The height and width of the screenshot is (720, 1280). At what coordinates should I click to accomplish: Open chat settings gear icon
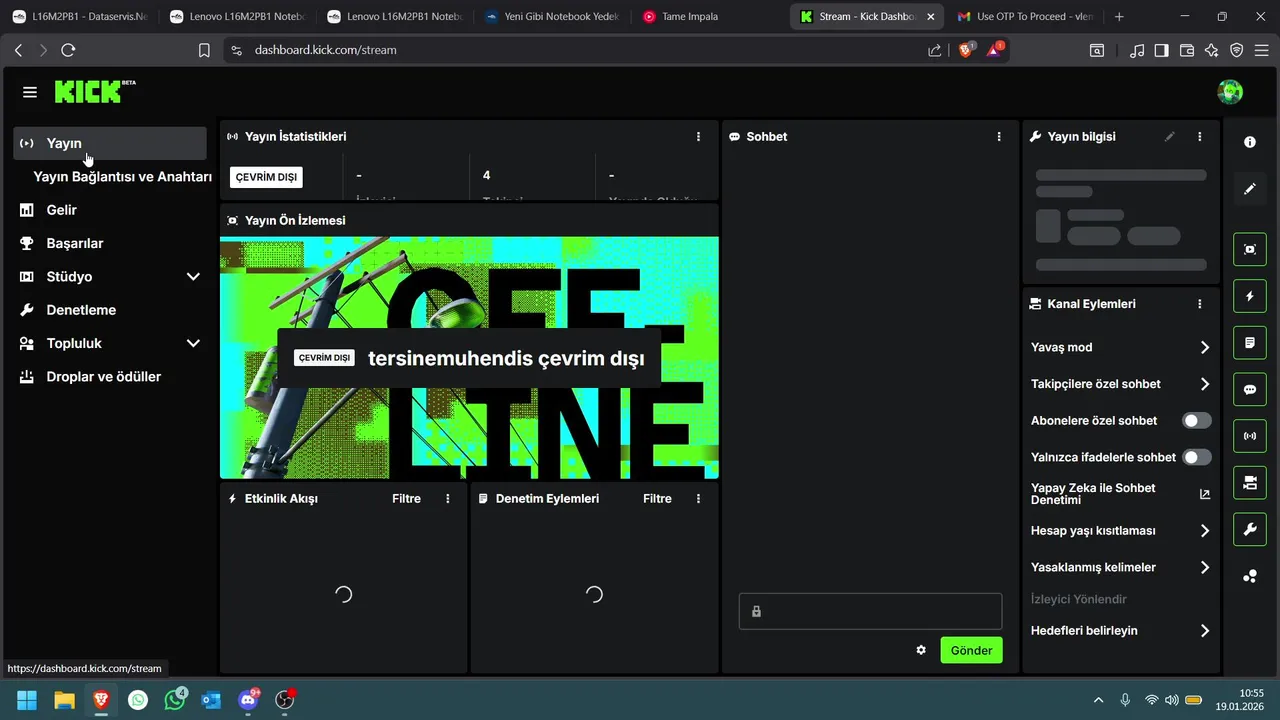tap(921, 650)
